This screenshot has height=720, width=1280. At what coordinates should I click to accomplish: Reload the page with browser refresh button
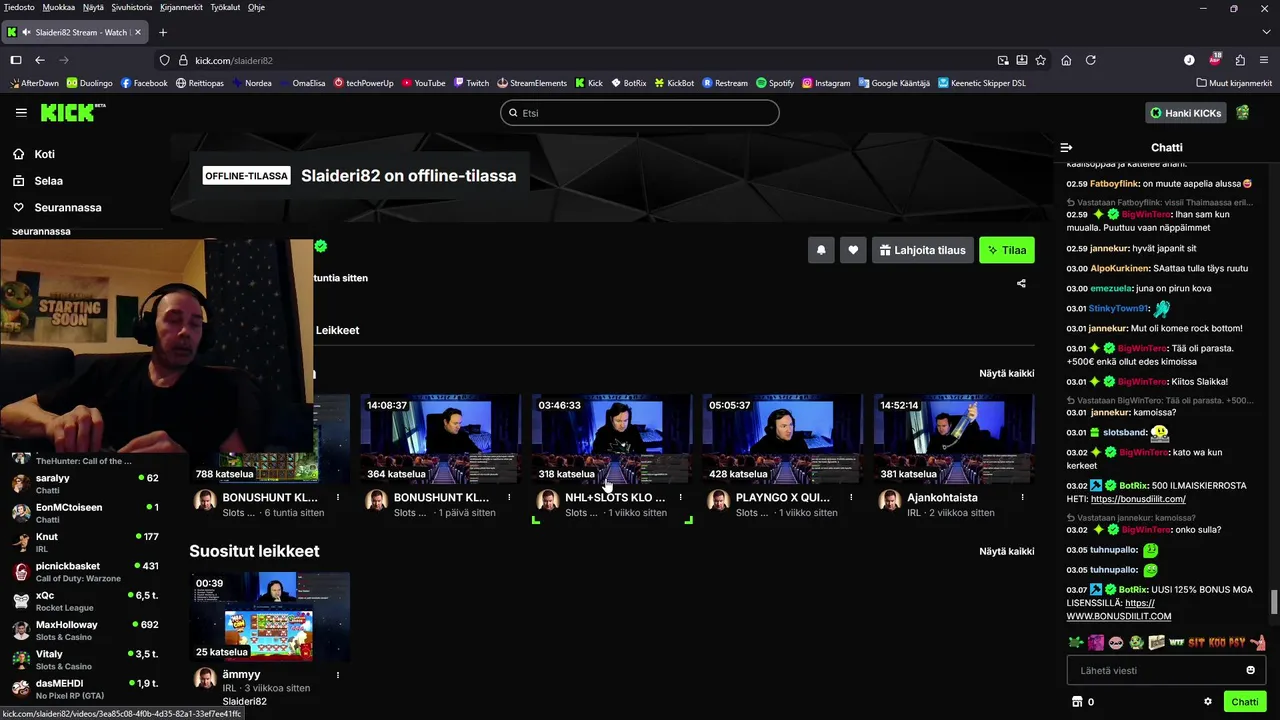click(1090, 60)
